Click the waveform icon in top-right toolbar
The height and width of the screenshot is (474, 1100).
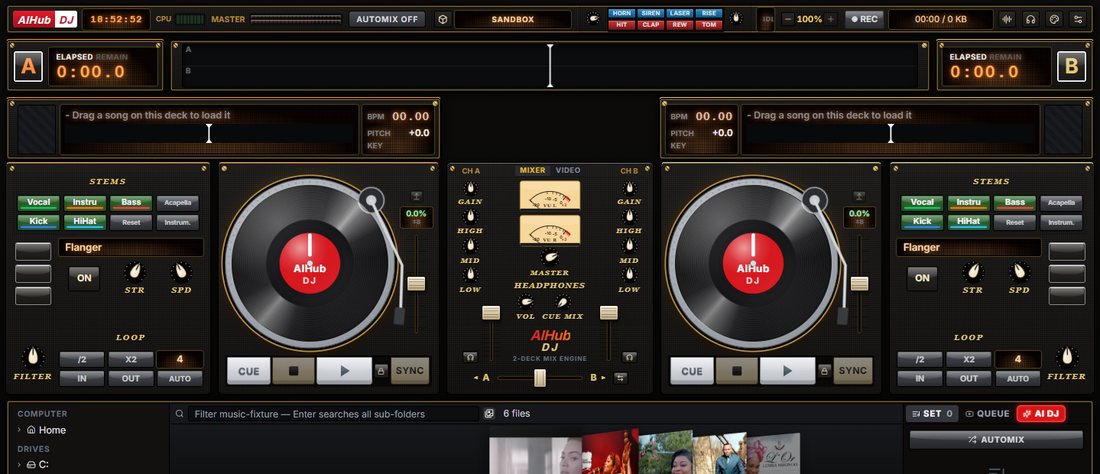[x=1007, y=20]
